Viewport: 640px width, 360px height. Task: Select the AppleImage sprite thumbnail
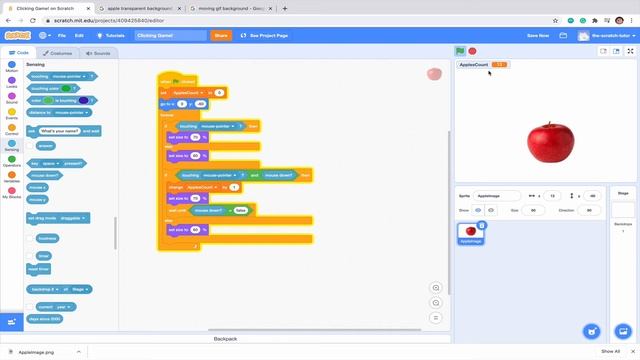pos(471,233)
